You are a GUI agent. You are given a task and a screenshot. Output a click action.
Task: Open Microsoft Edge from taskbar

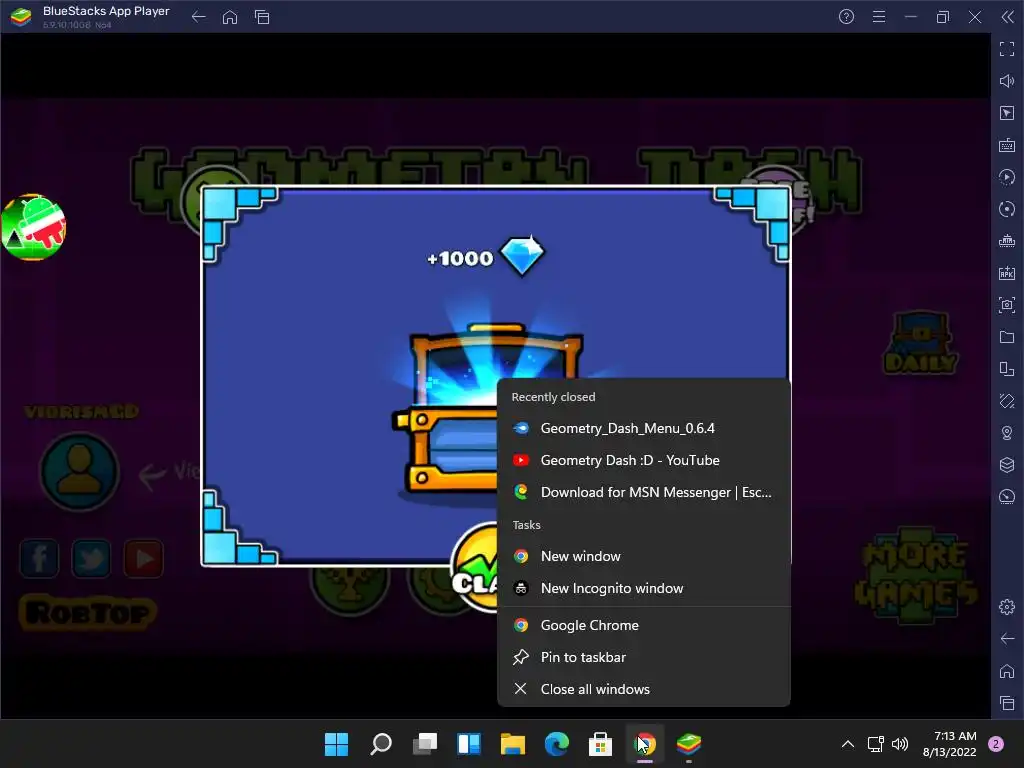coord(556,744)
